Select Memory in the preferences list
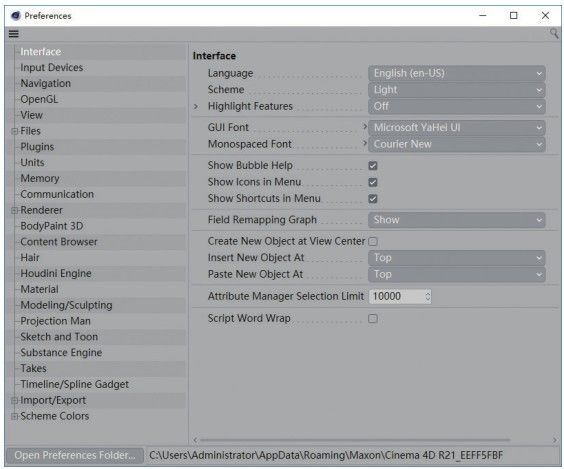This screenshot has width=564, height=469. 40,178
